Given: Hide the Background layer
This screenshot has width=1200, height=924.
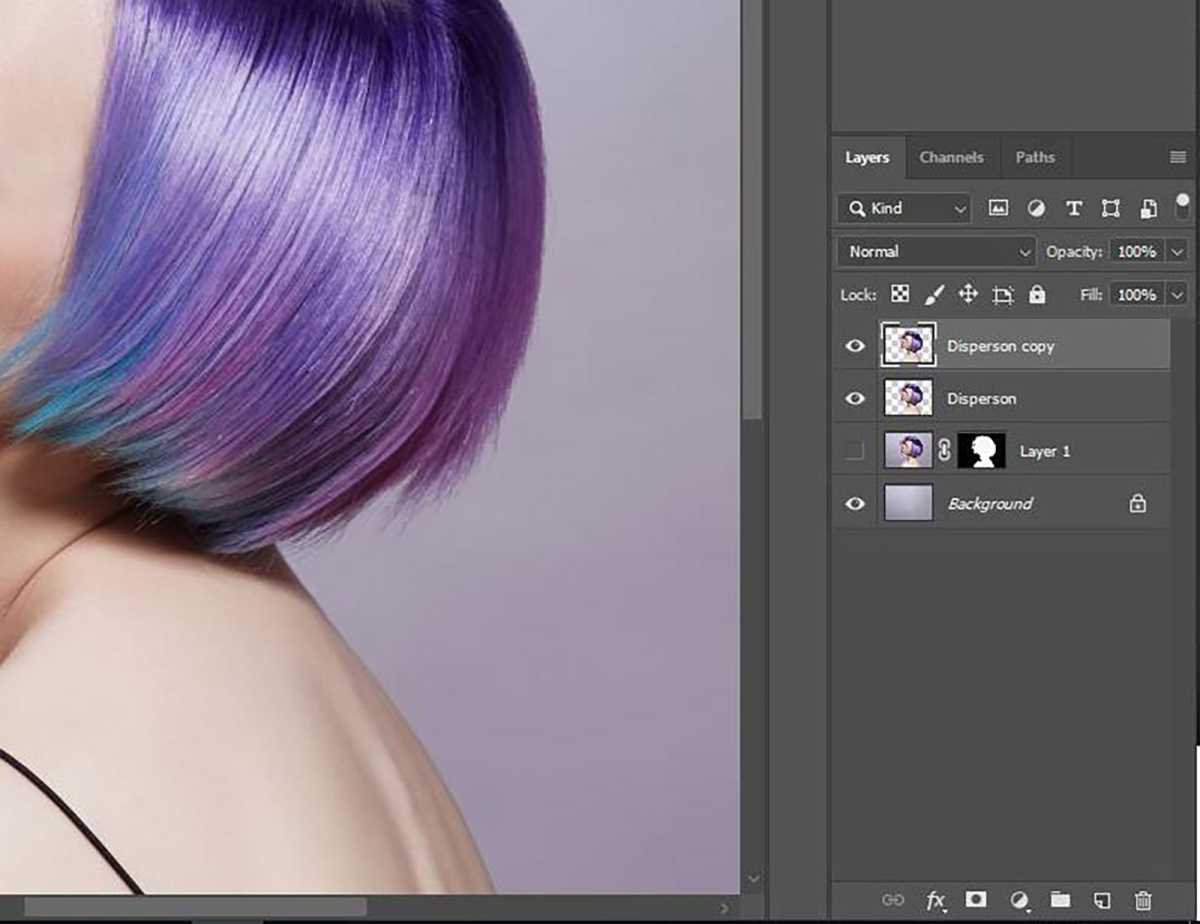Looking at the screenshot, I should pyautogui.click(x=854, y=504).
